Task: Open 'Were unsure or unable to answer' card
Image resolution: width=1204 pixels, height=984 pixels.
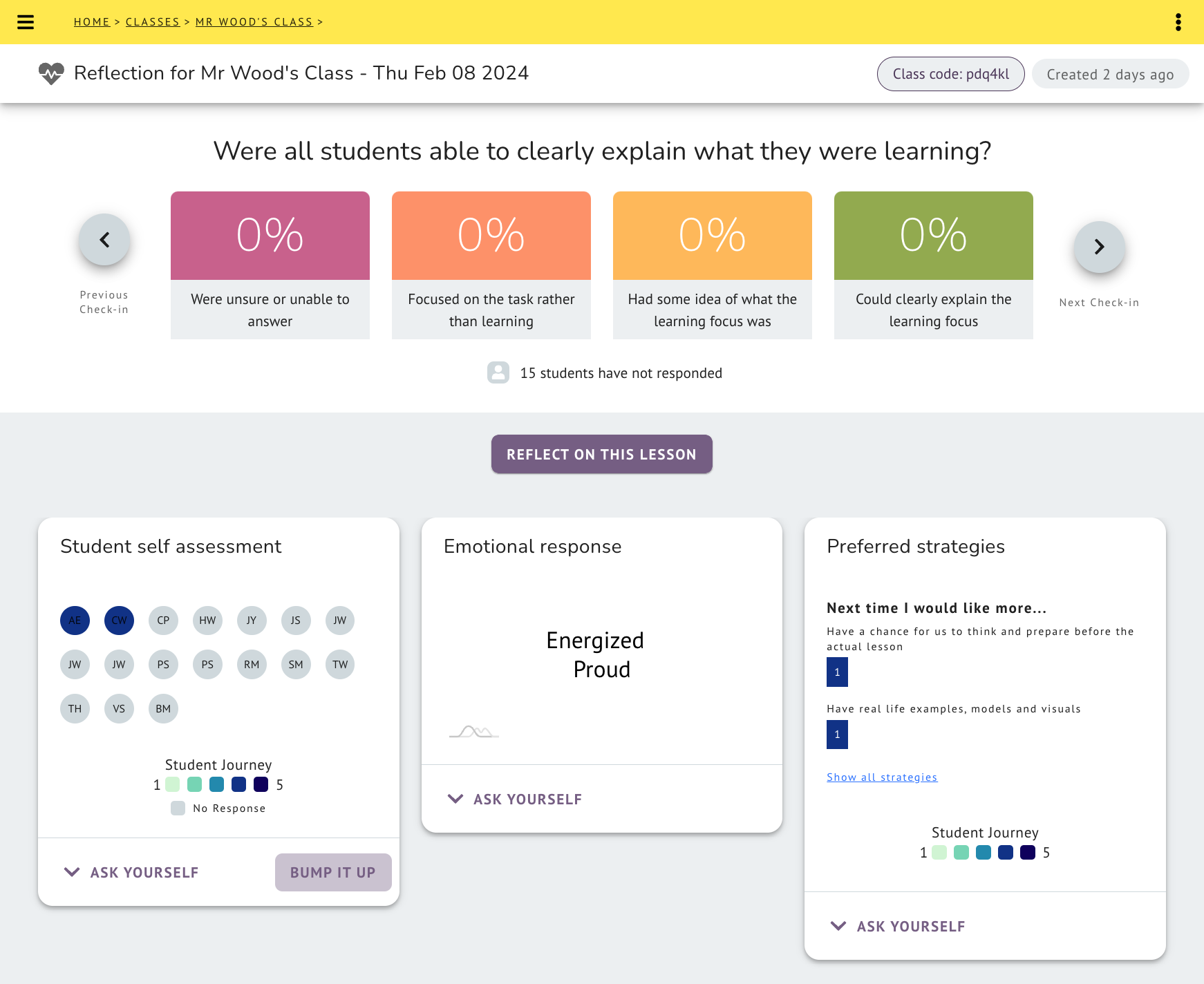Action: point(270,265)
